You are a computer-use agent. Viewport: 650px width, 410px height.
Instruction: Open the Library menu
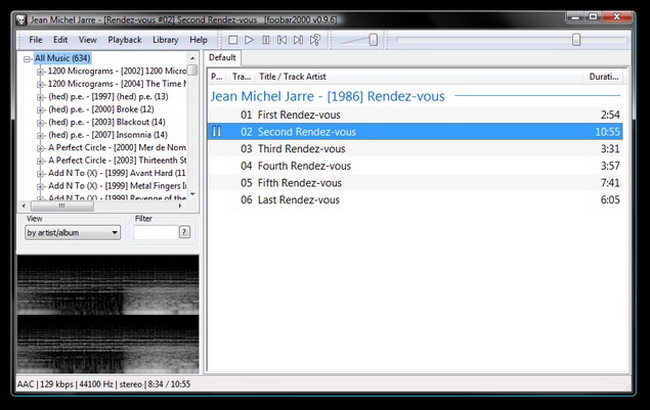[x=165, y=40]
